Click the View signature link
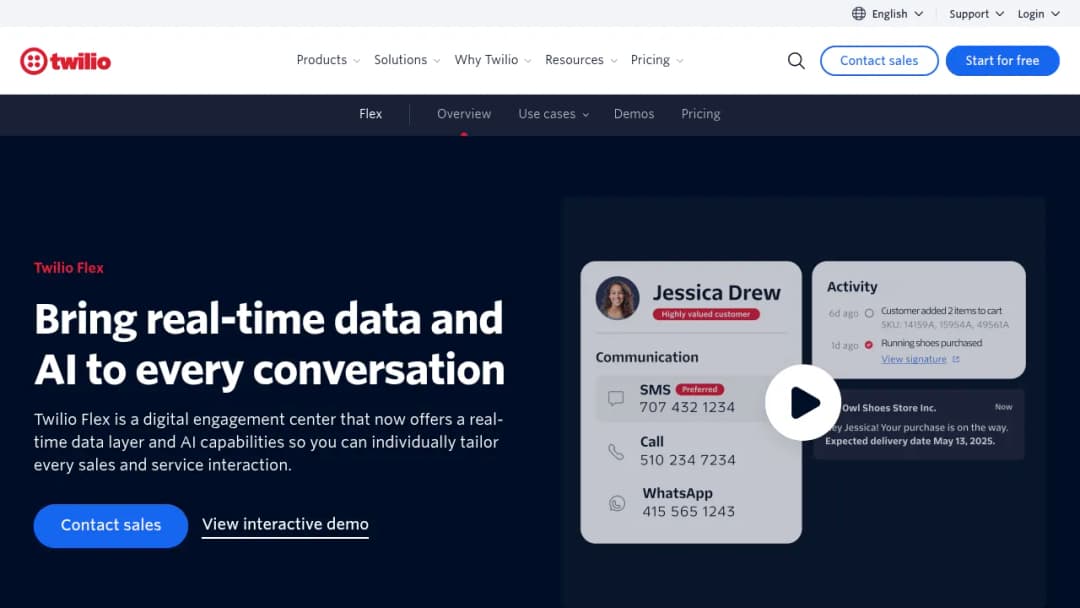The width and height of the screenshot is (1080, 608). [x=913, y=359]
